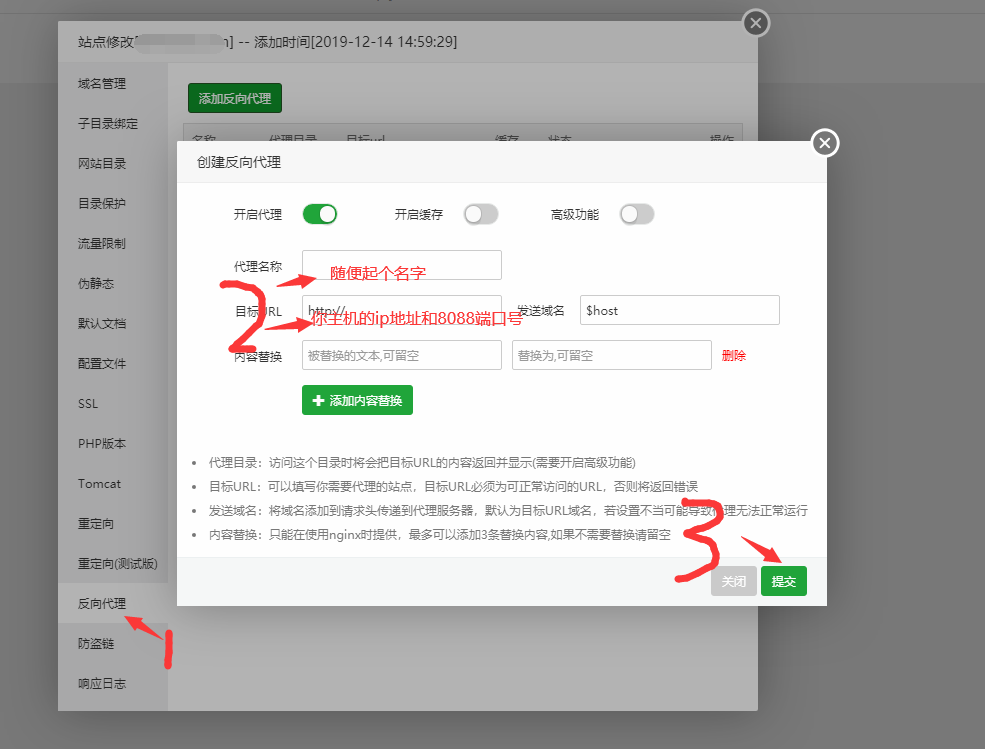Screen dimensions: 985x749
Task: Click the 添加内容替换 button
Action: (x=357, y=400)
